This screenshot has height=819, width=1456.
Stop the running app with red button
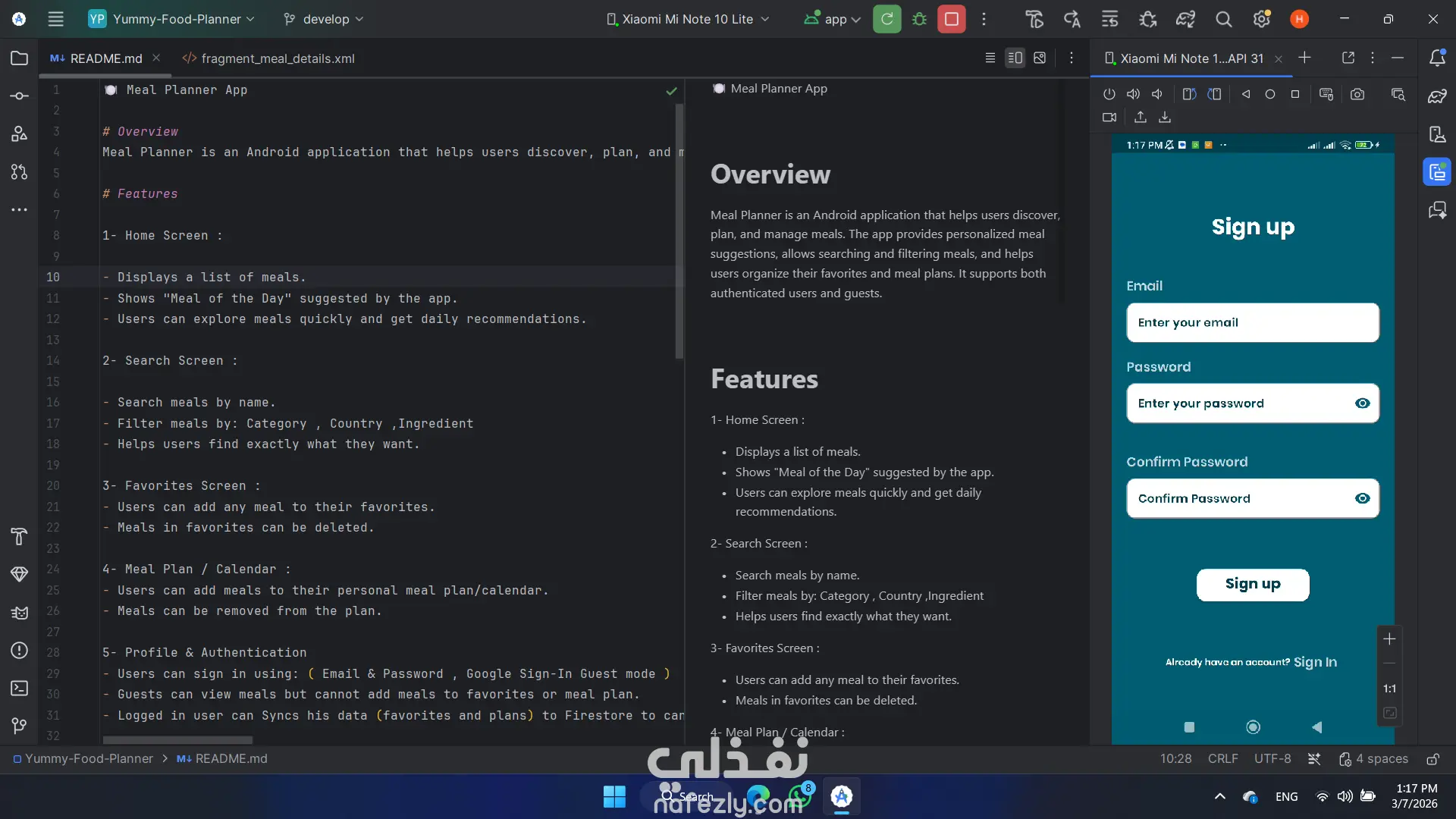coord(951,19)
